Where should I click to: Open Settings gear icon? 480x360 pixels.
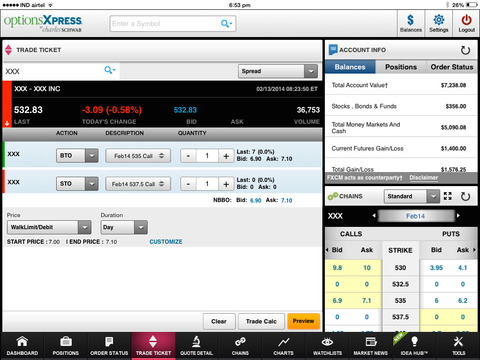438,23
